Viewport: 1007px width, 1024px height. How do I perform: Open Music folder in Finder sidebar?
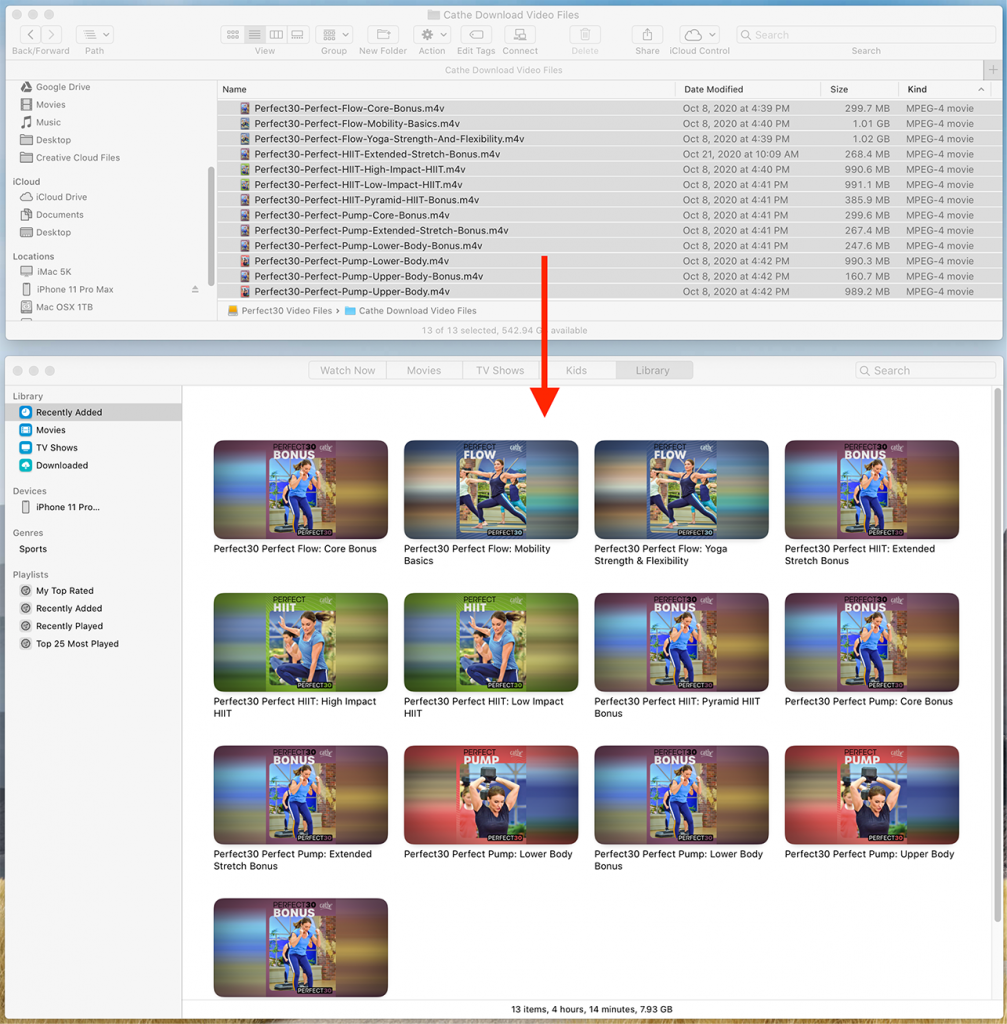pyautogui.click(x=48, y=122)
